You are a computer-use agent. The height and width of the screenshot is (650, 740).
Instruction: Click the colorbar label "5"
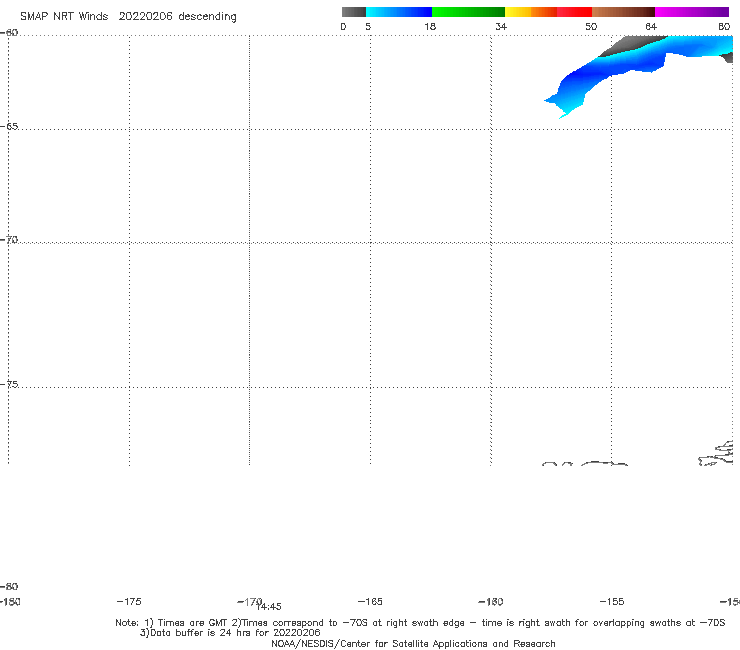[368, 27]
